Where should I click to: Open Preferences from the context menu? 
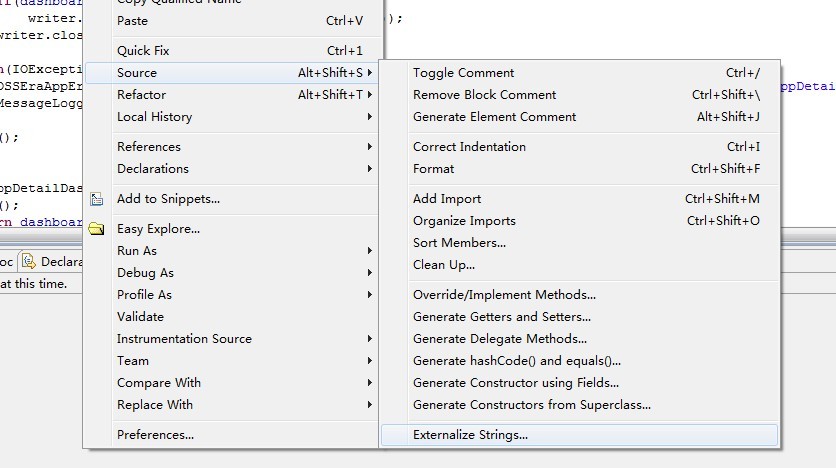(x=155, y=435)
